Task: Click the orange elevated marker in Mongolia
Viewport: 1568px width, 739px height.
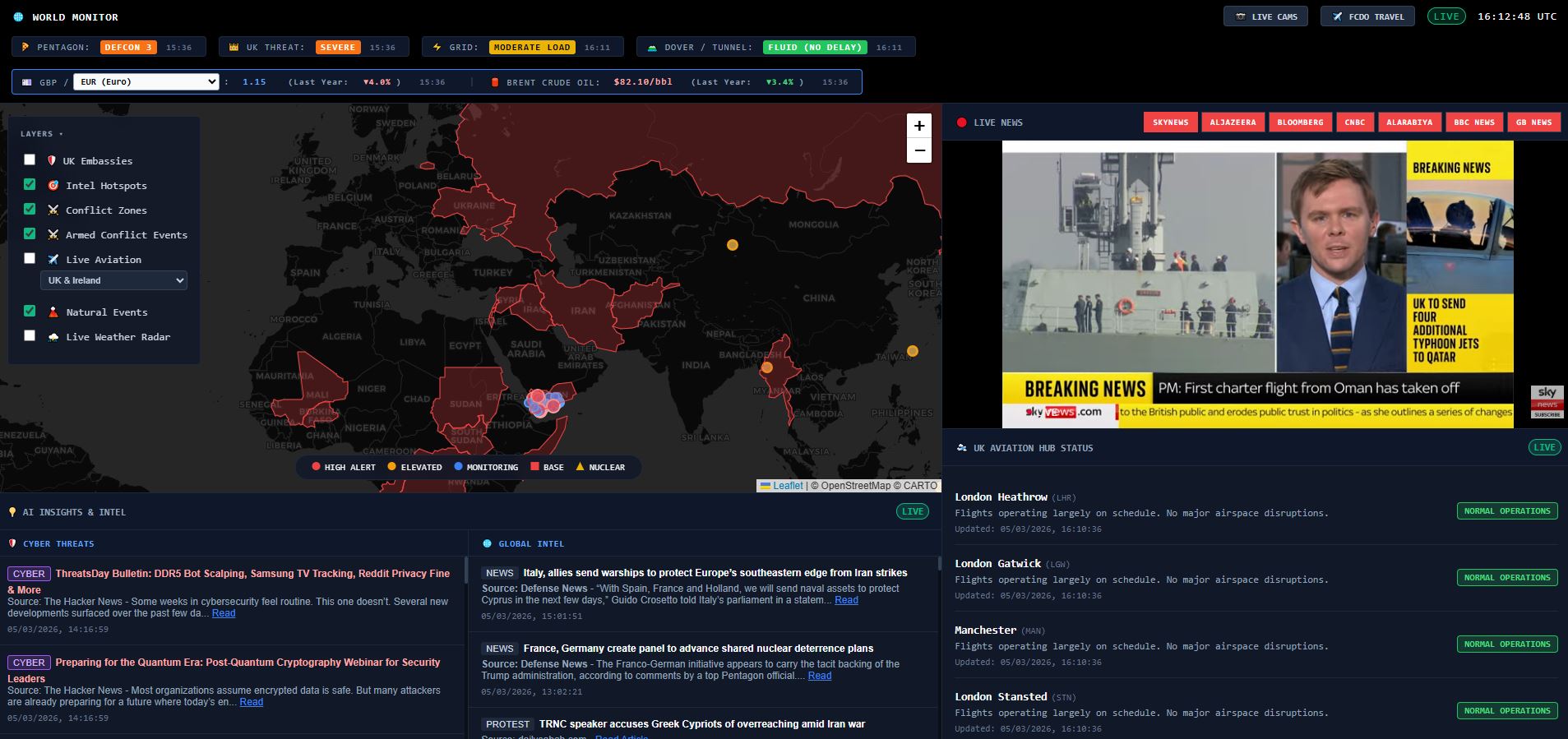Action: point(732,245)
